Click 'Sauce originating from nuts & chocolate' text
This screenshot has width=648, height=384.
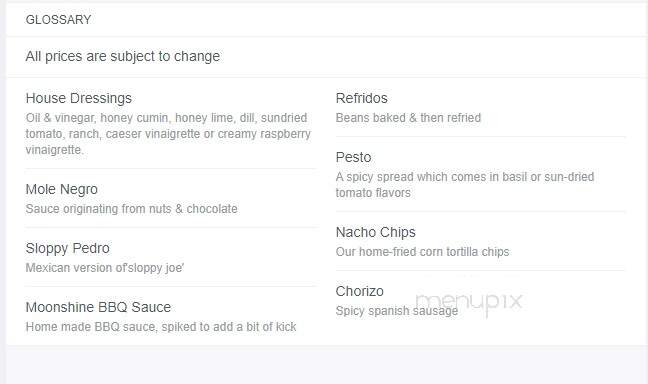[x=131, y=209]
